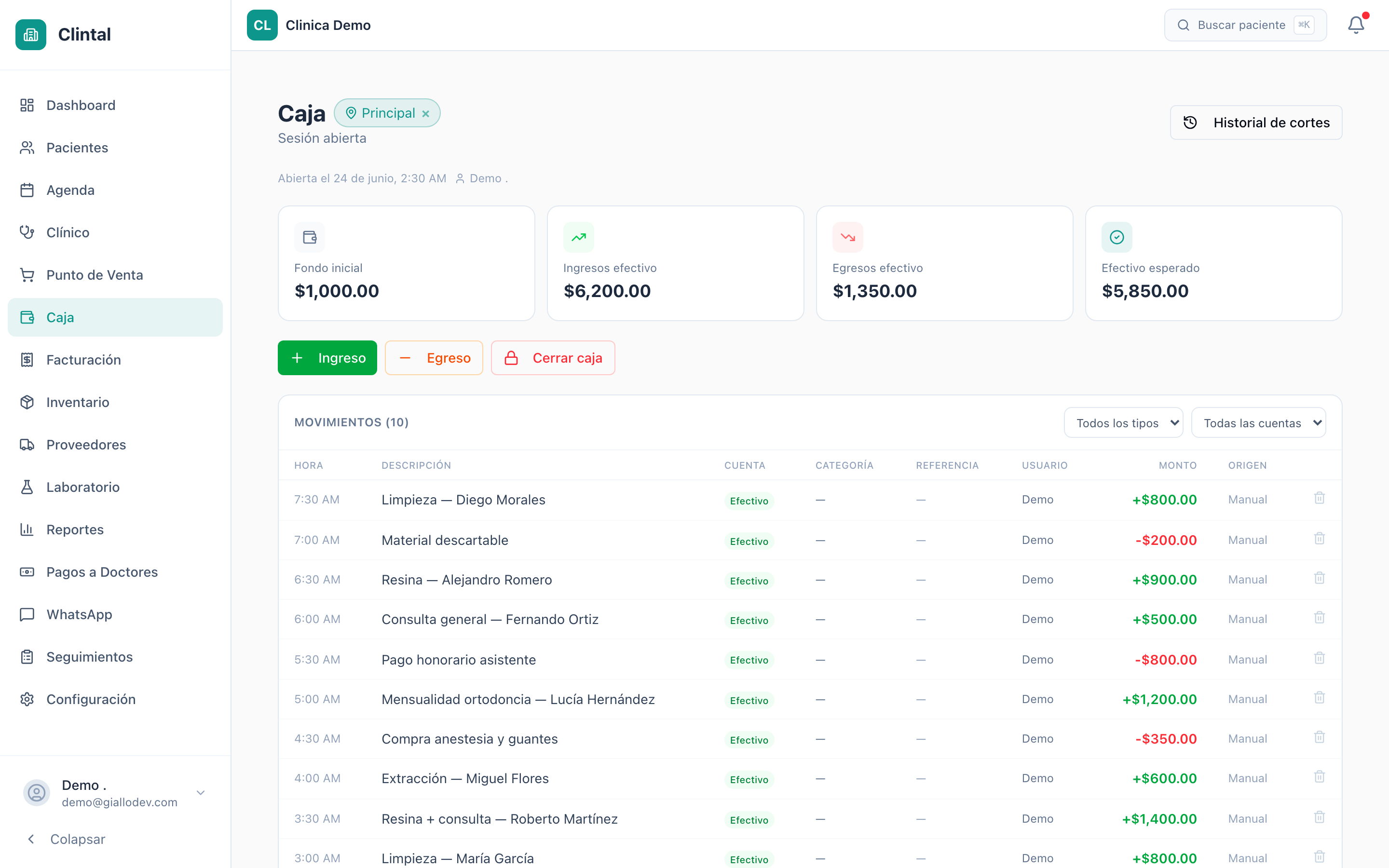Click the Efectivo esperado check icon
Viewport: 1389px width, 868px height.
(1117, 237)
